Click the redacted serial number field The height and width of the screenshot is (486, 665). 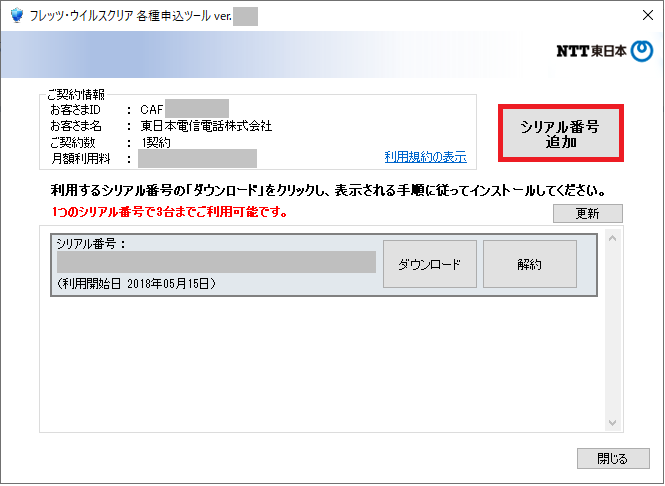(216, 263)
